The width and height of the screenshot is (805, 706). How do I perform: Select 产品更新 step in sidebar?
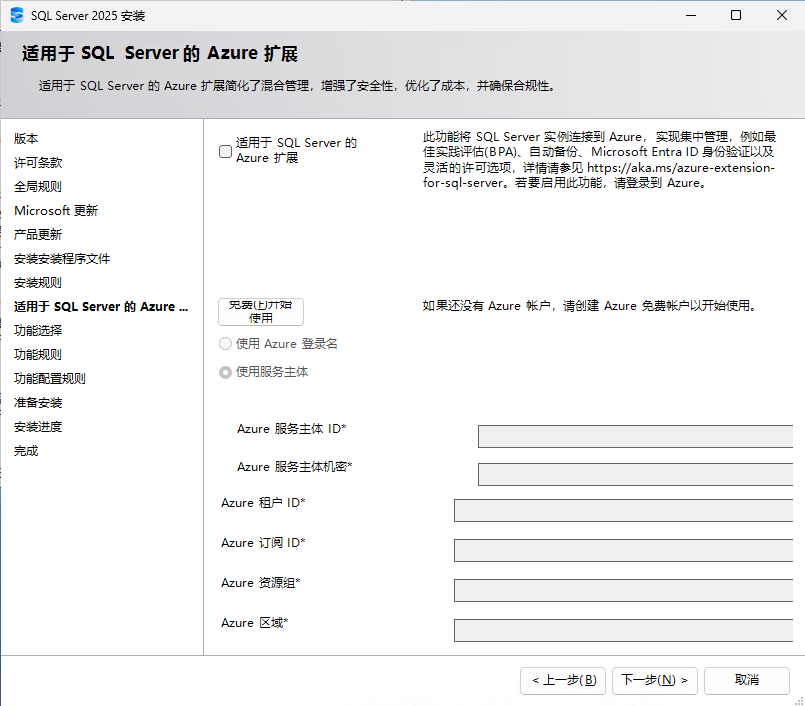pos(38,235)
